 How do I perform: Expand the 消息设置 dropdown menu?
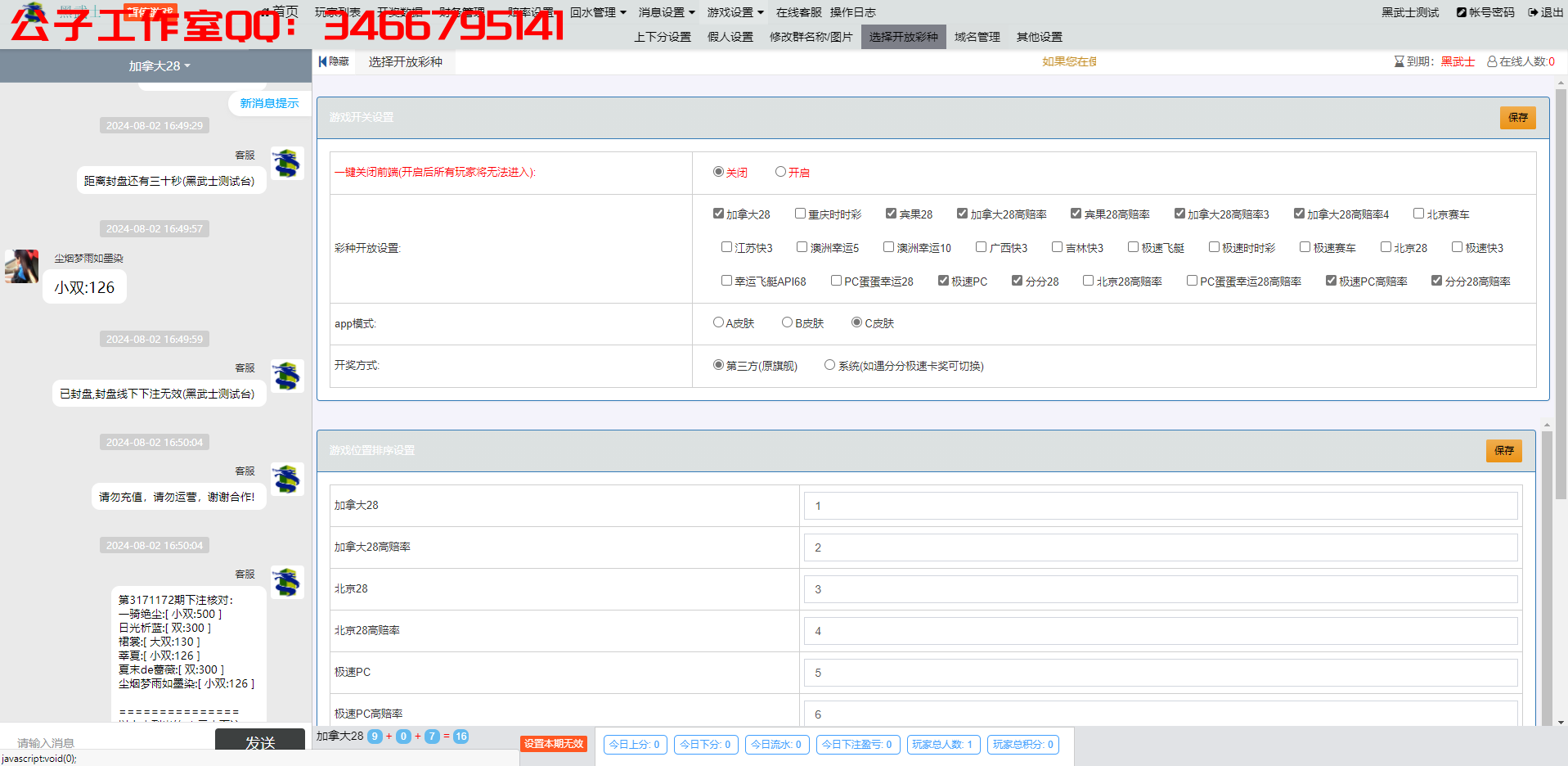667,12
